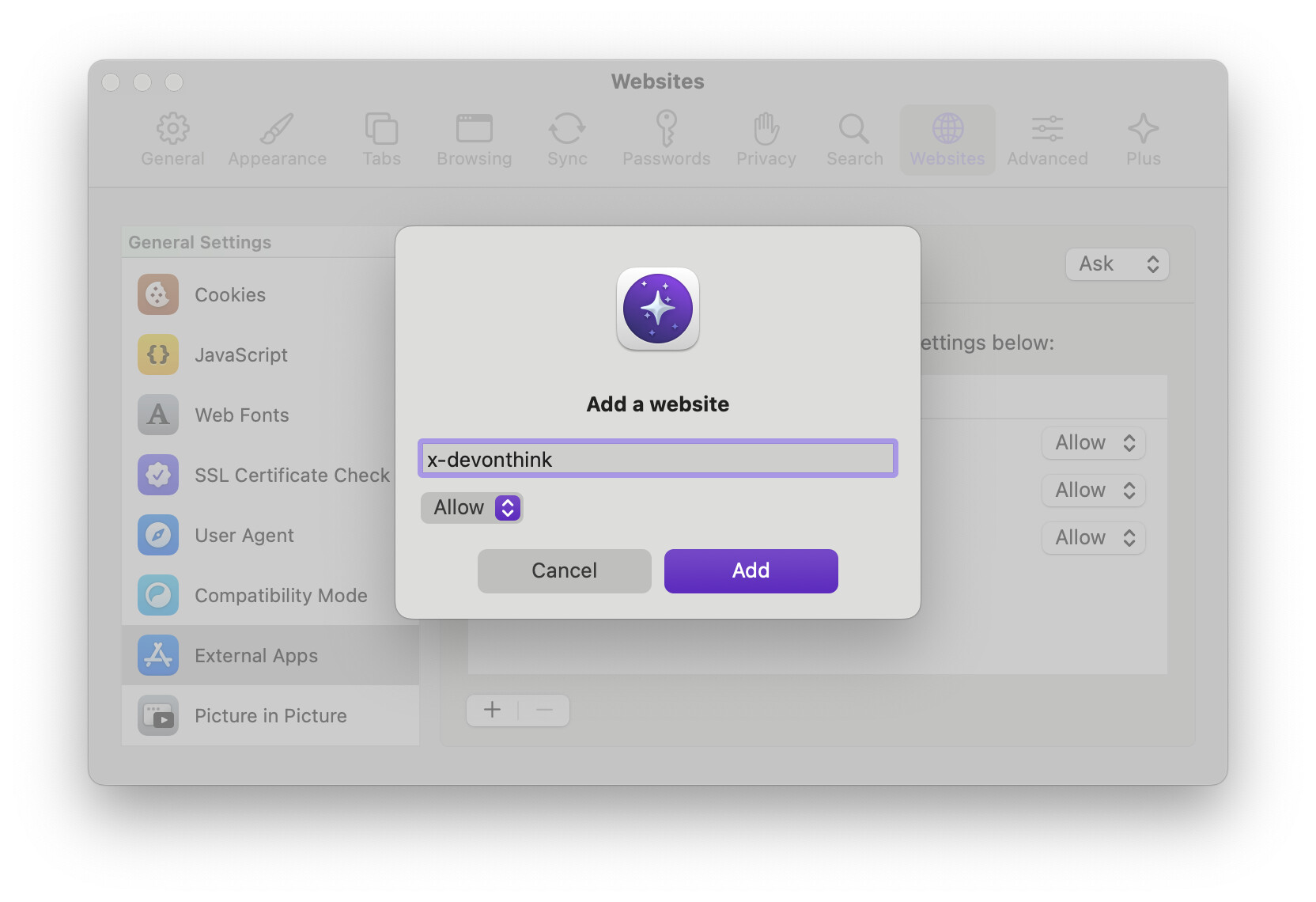Select the Cookies icon in sidebar
1316x902 pixels.
click(x=158, y=294)
